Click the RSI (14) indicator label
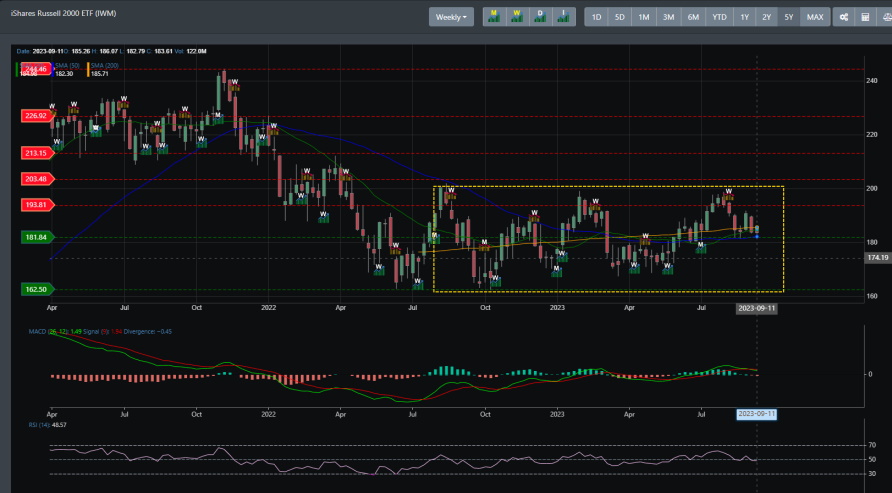Viewport: 892px width, 493px height. click(x=47, y=425)
